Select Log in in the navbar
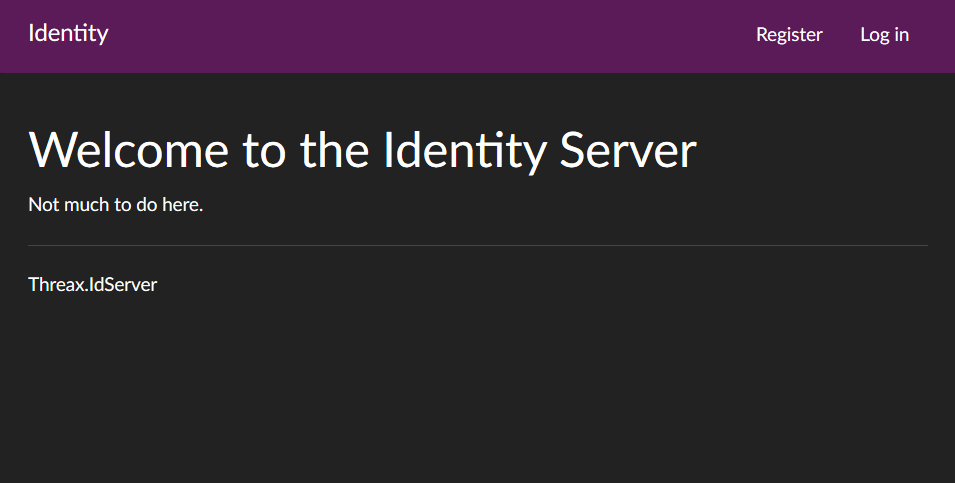The image size is (955, 483). click(884, 35)
